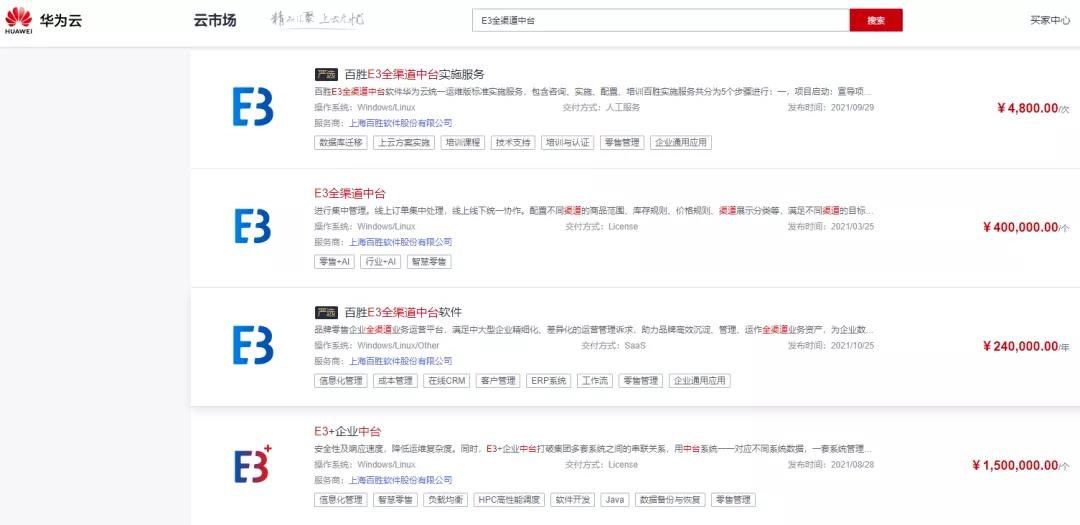Select 企业通用应用 tag in the 实施服务 listing
This screenshot has width=1080, height=525.
pyautogui.click(x=681, y=143)
